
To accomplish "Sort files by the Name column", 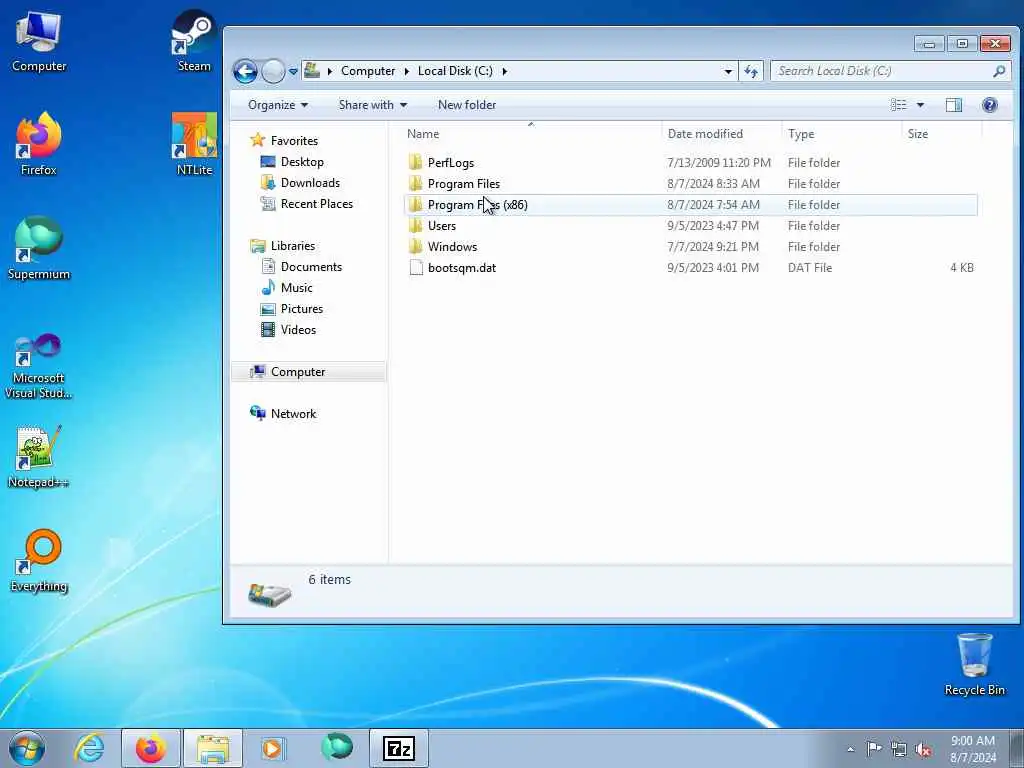I will pos(532,134).
